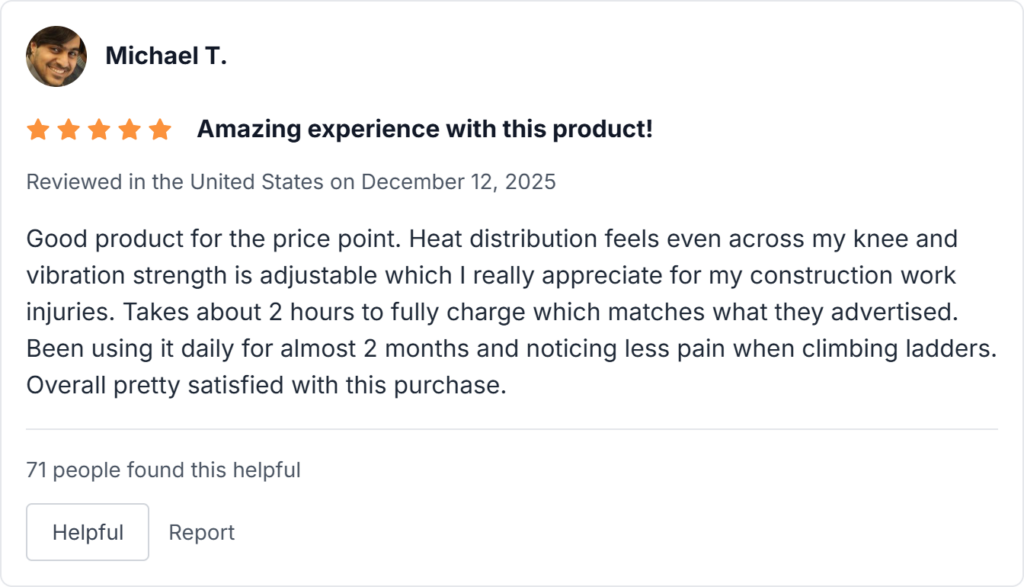This screenshot has width=1024, height=587.
Task: Click the word 'December 12, 2025'
Action: point(458,182)
